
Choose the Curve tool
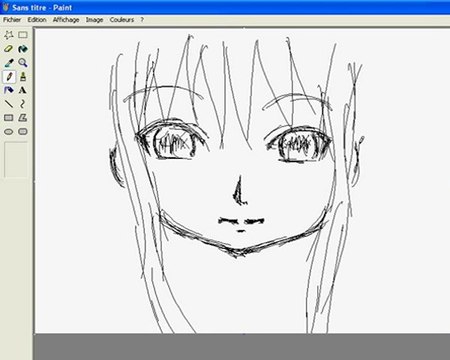23,104
